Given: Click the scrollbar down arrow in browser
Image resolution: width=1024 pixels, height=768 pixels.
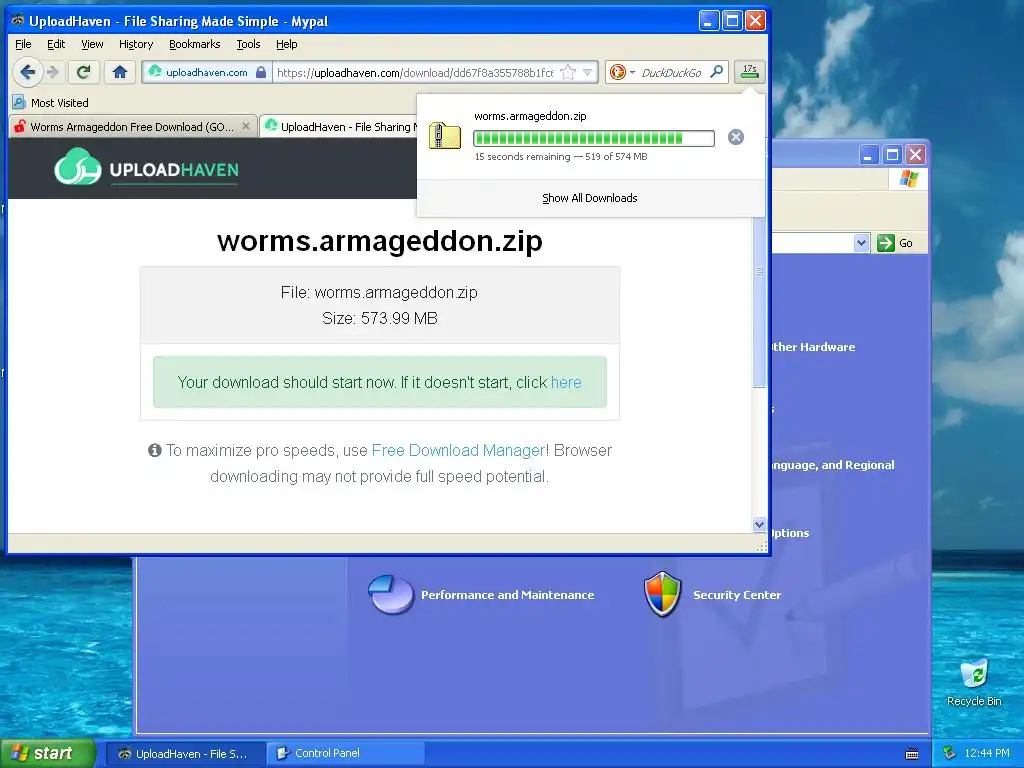Looking at the screenshot, I should 759,524.
